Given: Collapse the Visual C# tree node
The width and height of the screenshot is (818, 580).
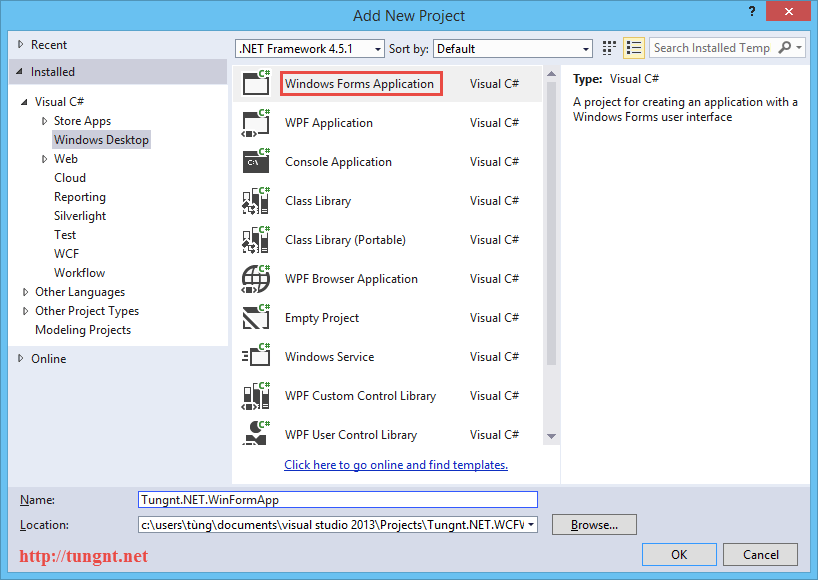Looking at the screenshot, I should point(24,102).
